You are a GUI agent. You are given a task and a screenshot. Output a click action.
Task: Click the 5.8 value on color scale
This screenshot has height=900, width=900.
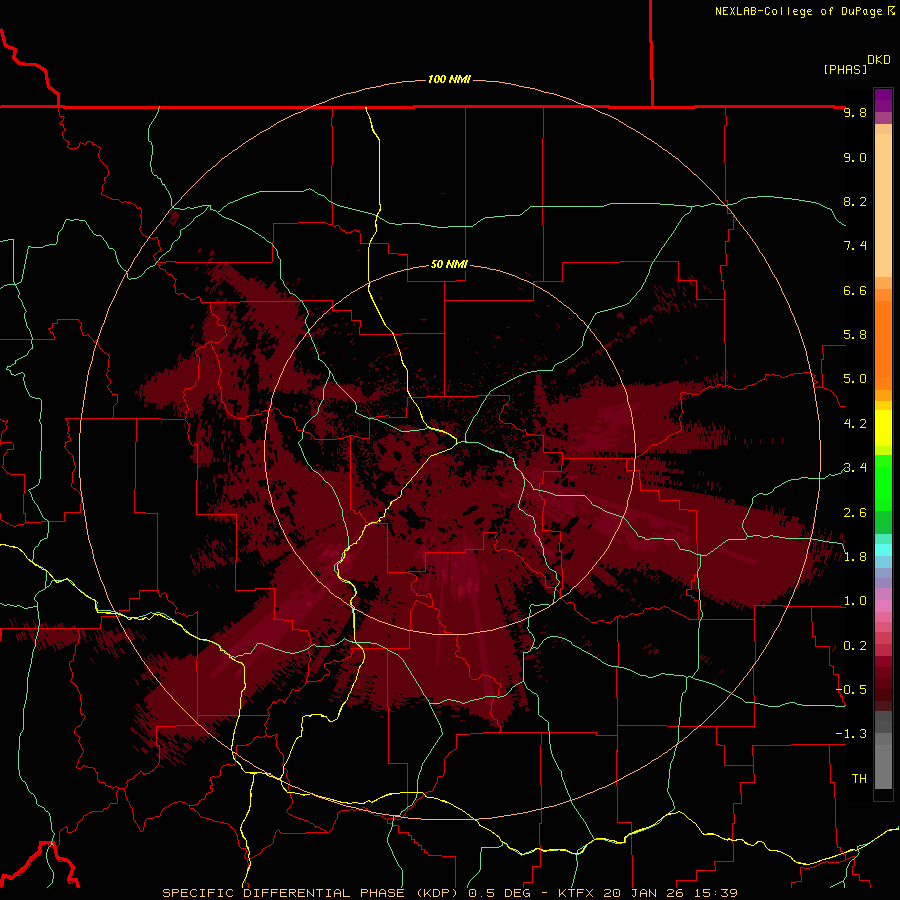coord(855,335)
